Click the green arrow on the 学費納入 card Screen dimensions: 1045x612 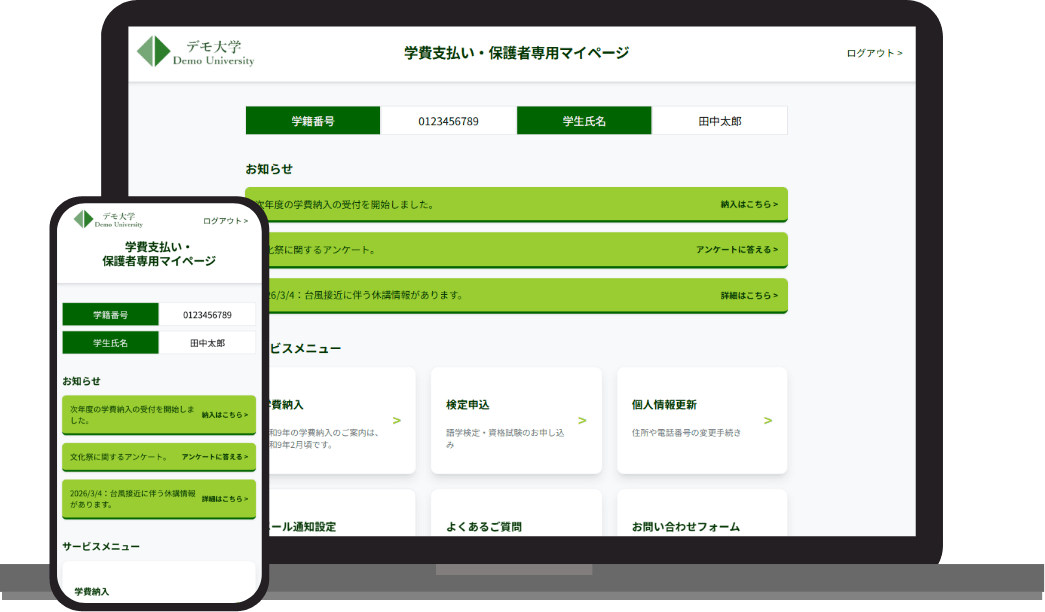(394, 421)
